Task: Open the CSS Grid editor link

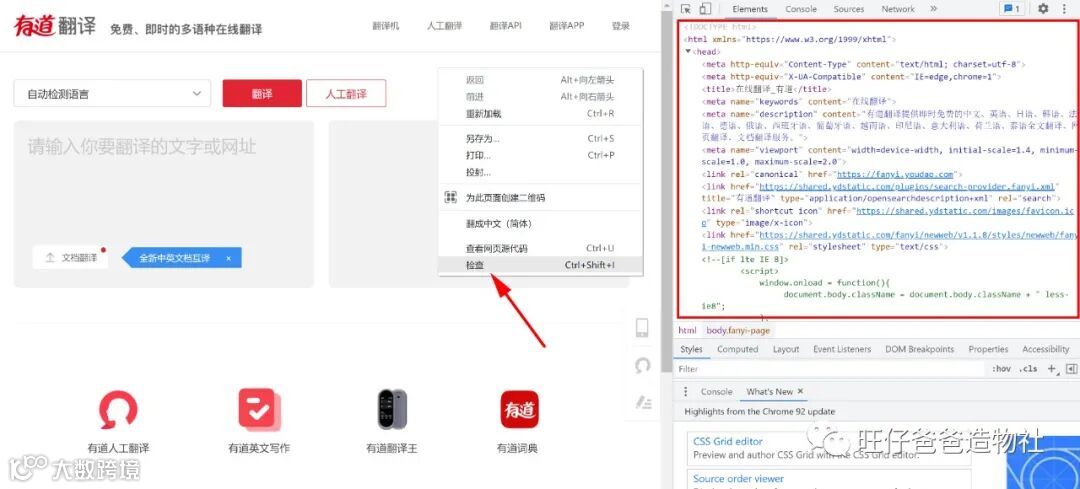Action: pos(728,441)
